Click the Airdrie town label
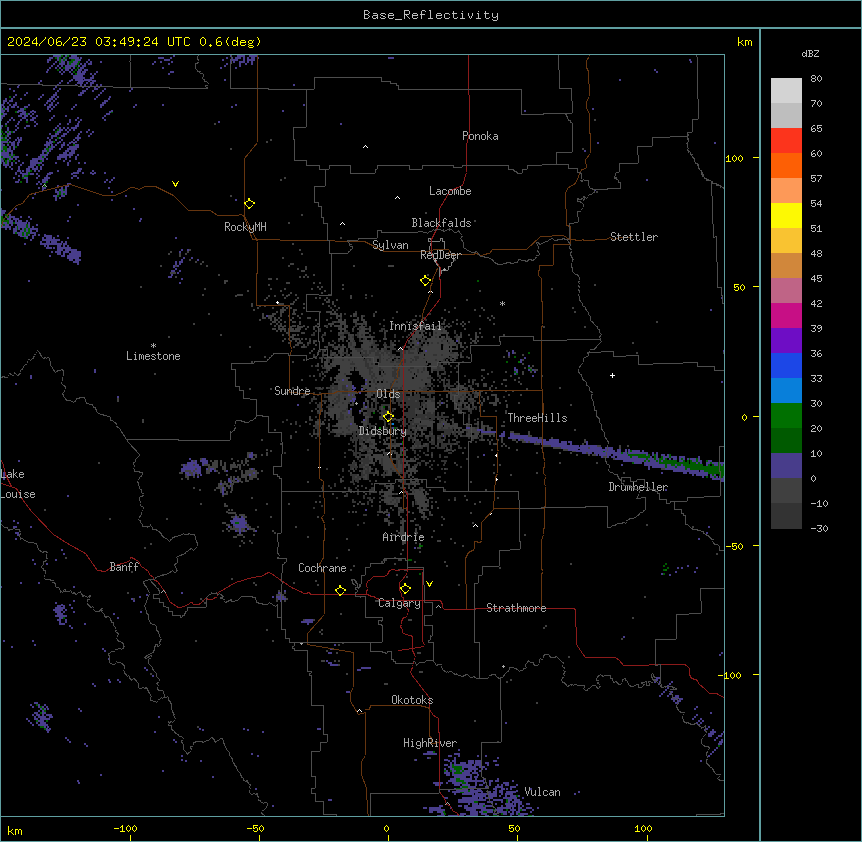This screenshot has height=842, width=862. click(x=403, y=537)
